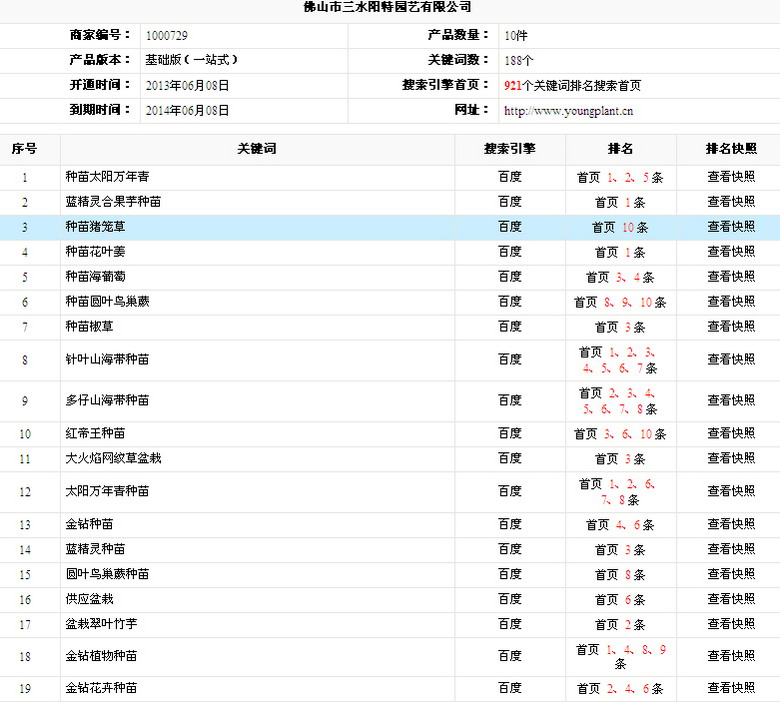Click the 排名 column header
This screenshot has height=702, width=780.
[620, 149]
